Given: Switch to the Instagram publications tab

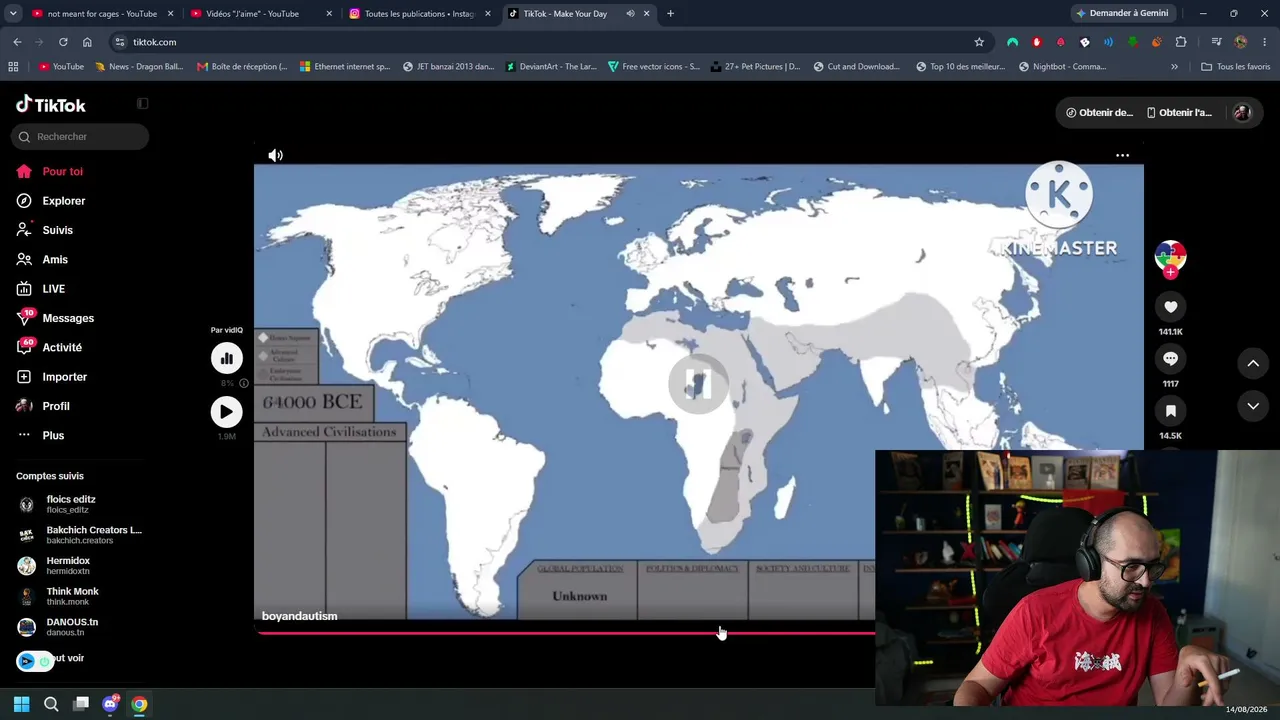Looking at the screenshot, I should [418, 14].
